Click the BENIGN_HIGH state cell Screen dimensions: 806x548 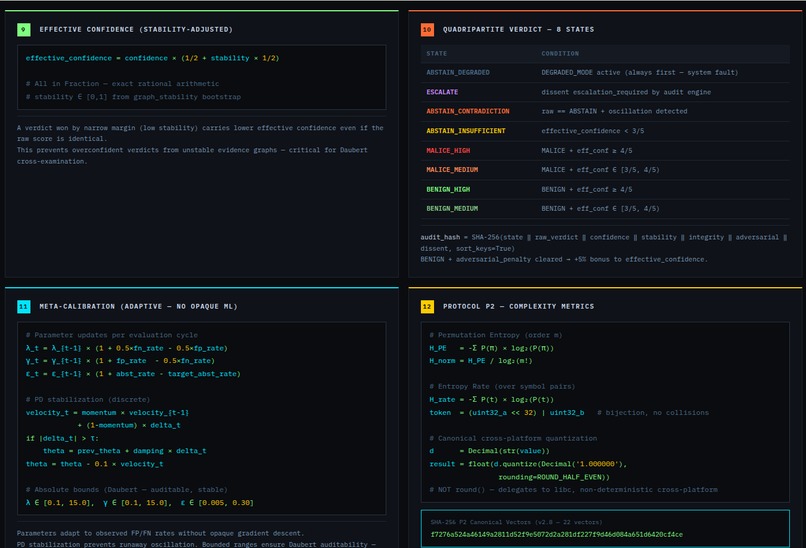[x=448, y=189]
